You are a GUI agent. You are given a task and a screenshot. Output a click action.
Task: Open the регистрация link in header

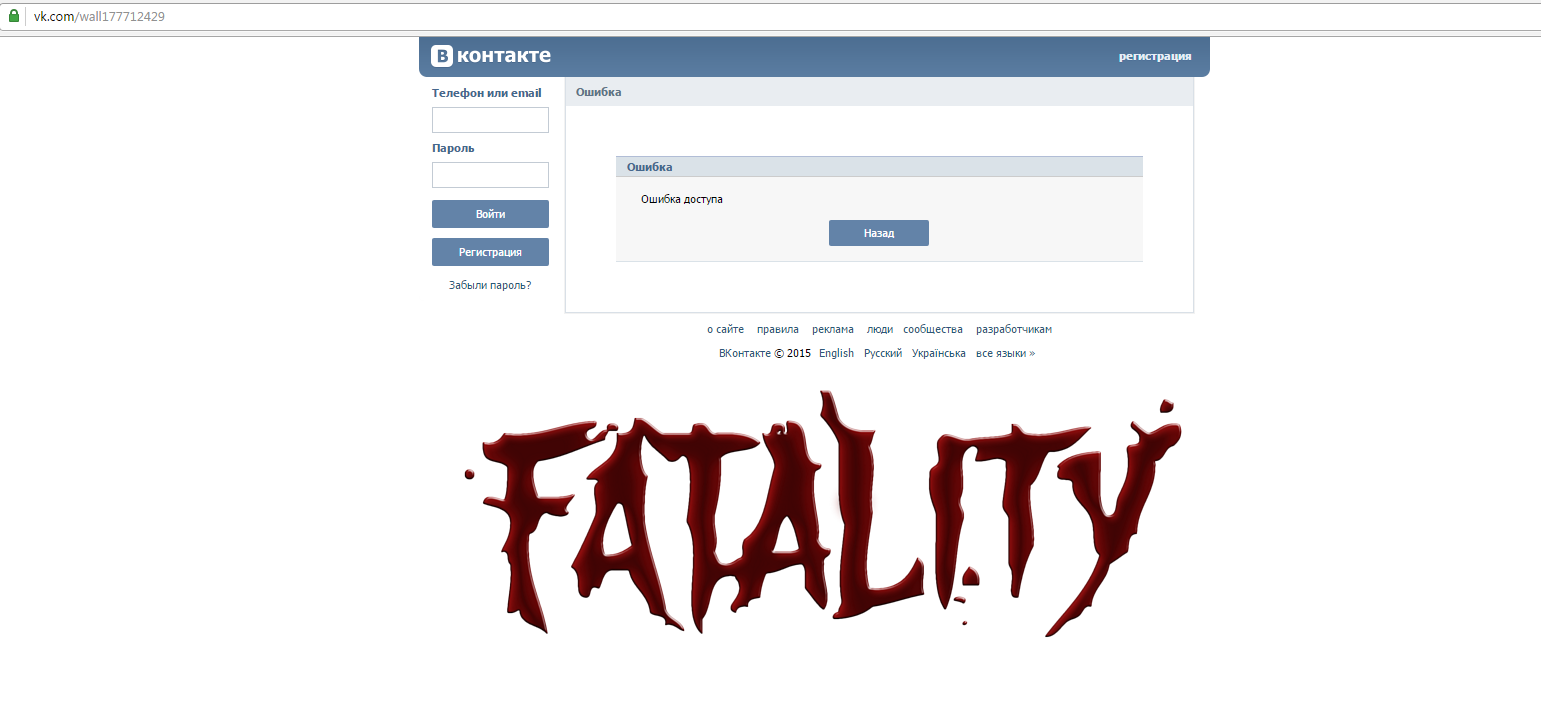(1155, 56)
